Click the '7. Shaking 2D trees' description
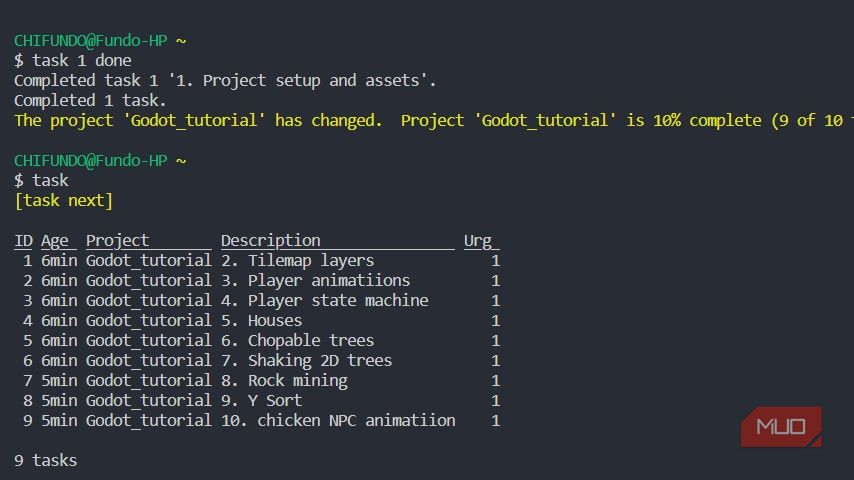This screenshot has width=854, height=480. coord(306,360)
